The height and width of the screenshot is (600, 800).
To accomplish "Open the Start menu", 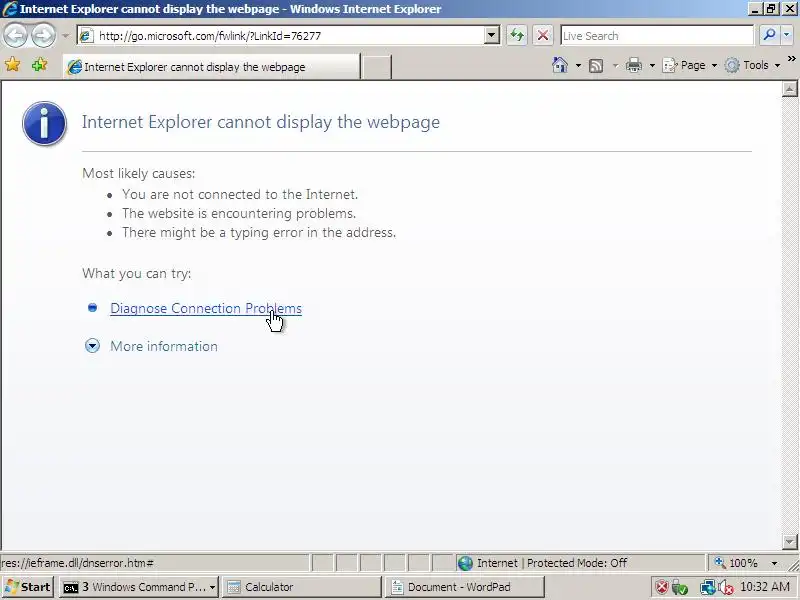I will (28, 587).
